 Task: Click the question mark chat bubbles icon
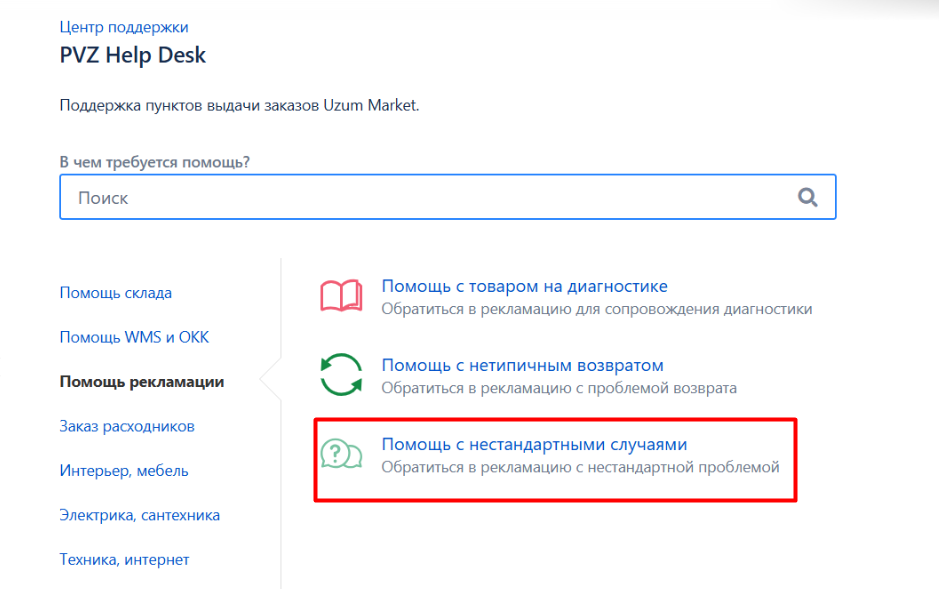(341, 455)
